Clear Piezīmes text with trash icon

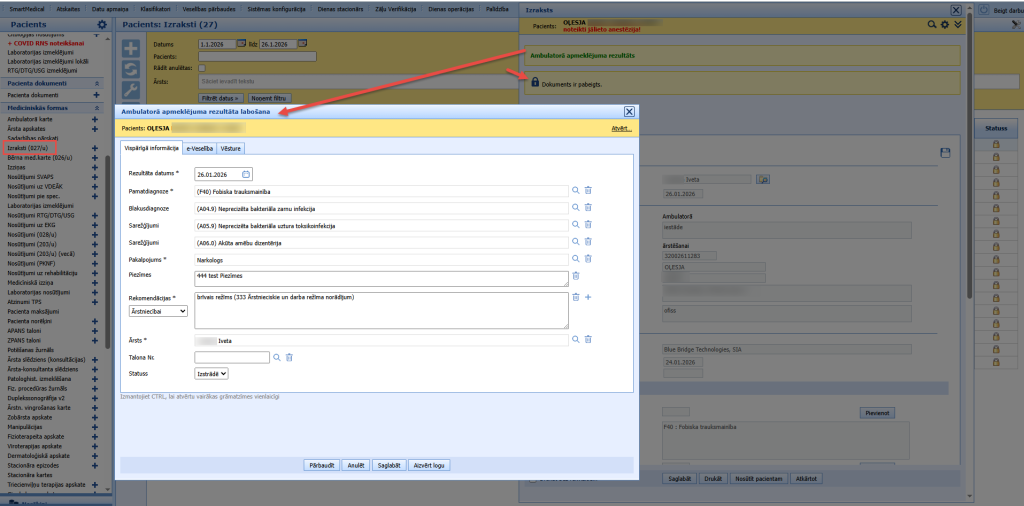[x=576, y=276]
